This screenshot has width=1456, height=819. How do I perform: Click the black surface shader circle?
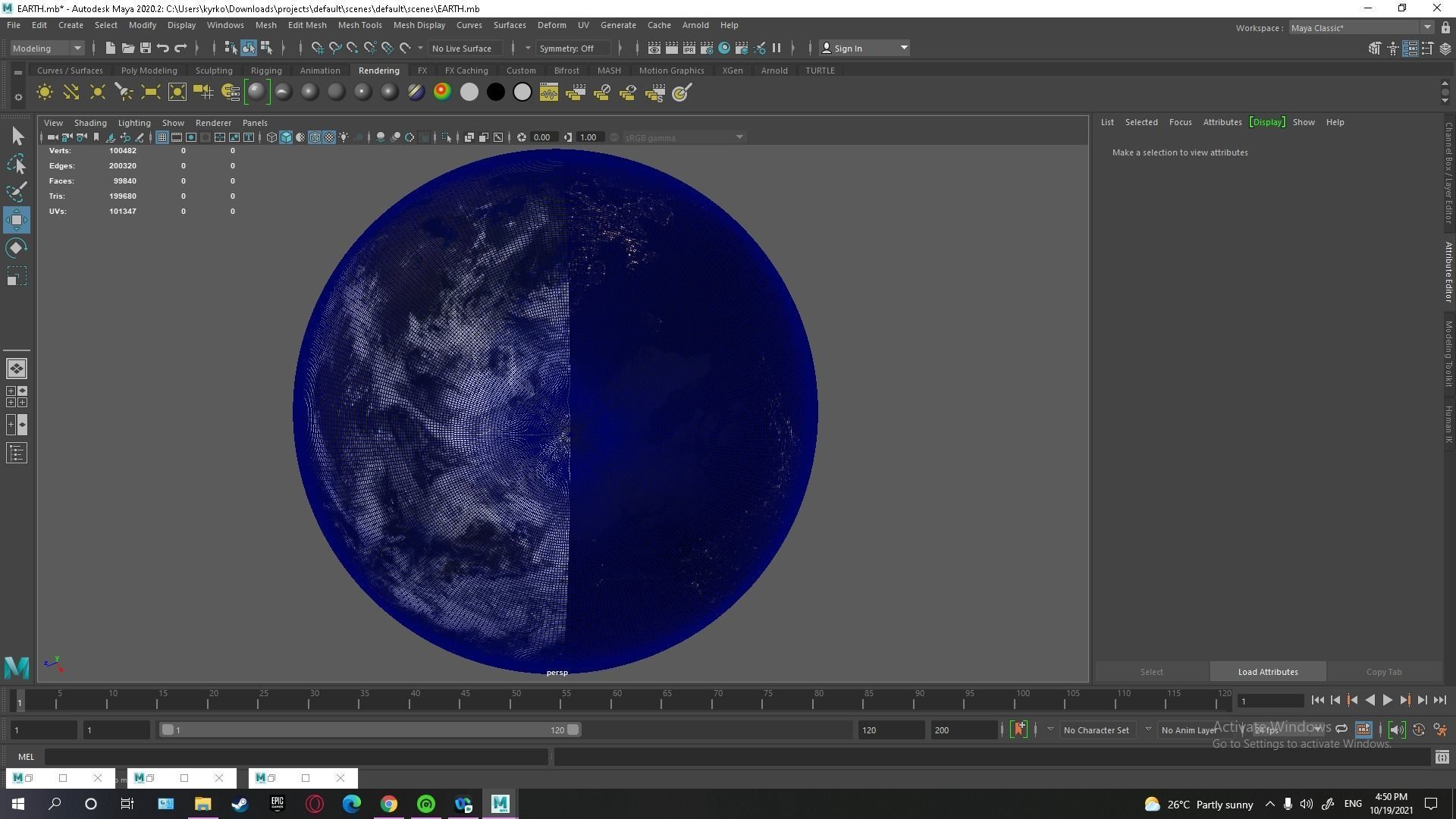(x=496, y=93)
